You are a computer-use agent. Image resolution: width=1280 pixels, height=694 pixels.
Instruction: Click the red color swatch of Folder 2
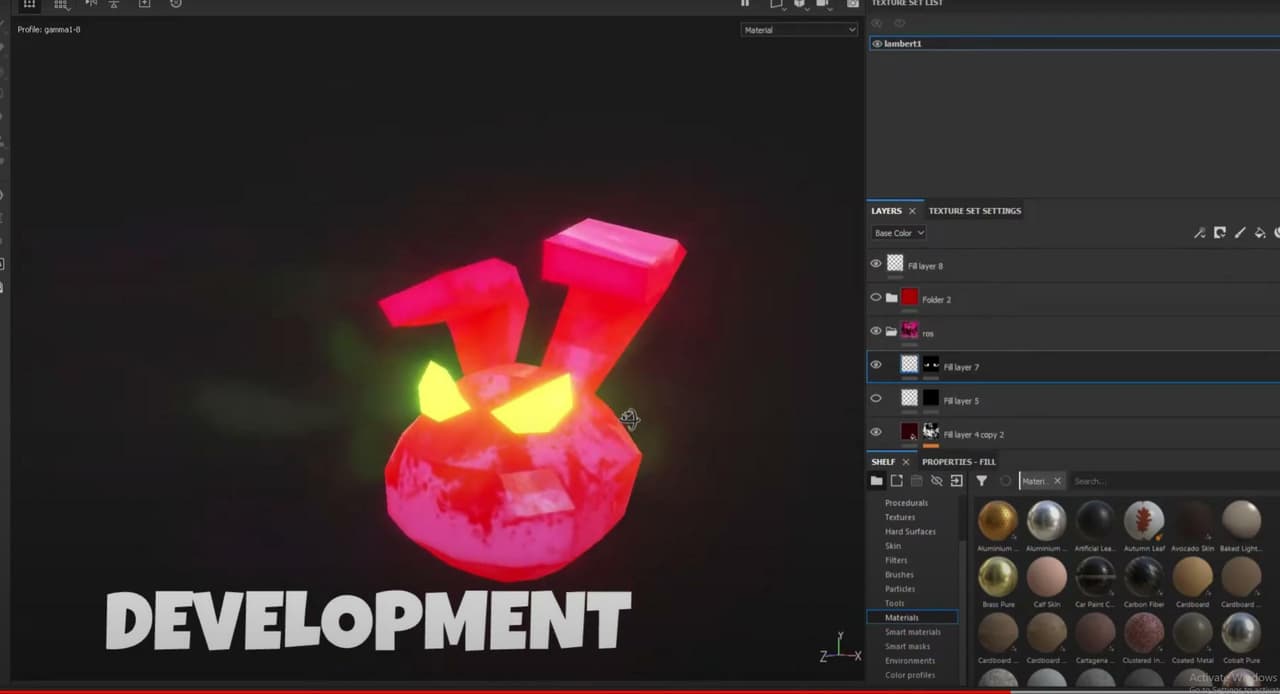coord(909,298)
